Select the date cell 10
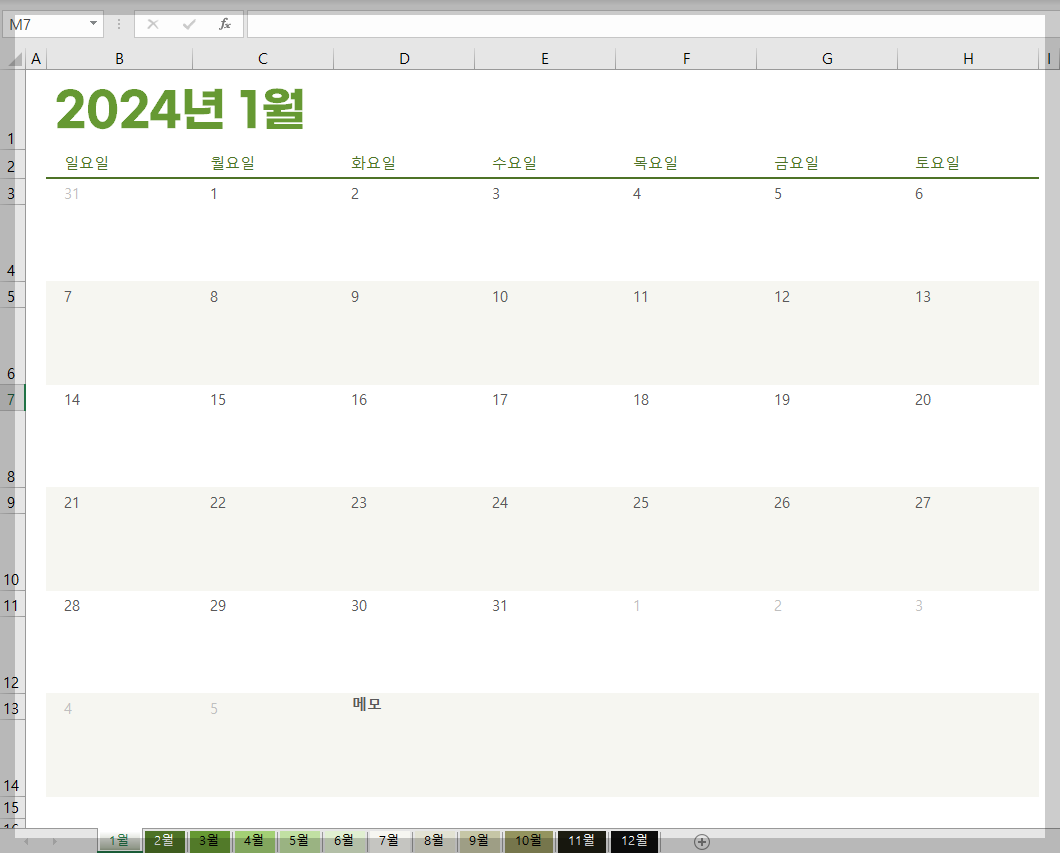 click(500, 297)
